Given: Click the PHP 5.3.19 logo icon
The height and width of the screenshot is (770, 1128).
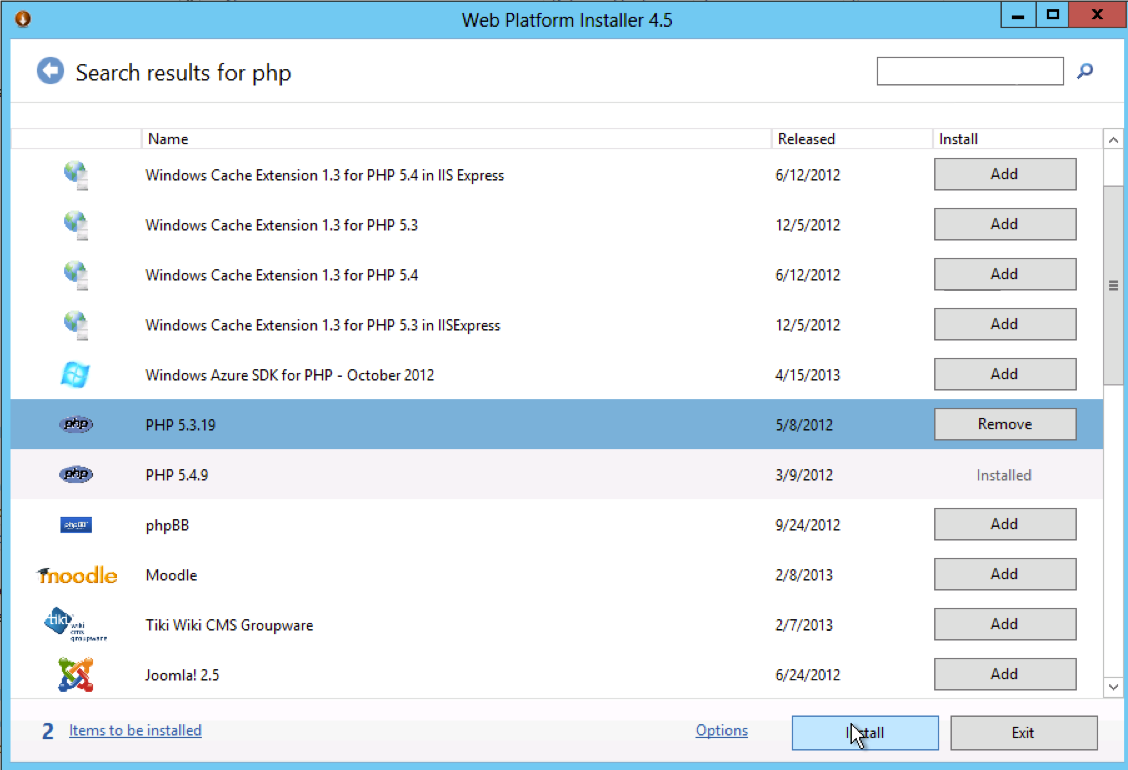Looking at the screenshot, I should tap(76, 425).
